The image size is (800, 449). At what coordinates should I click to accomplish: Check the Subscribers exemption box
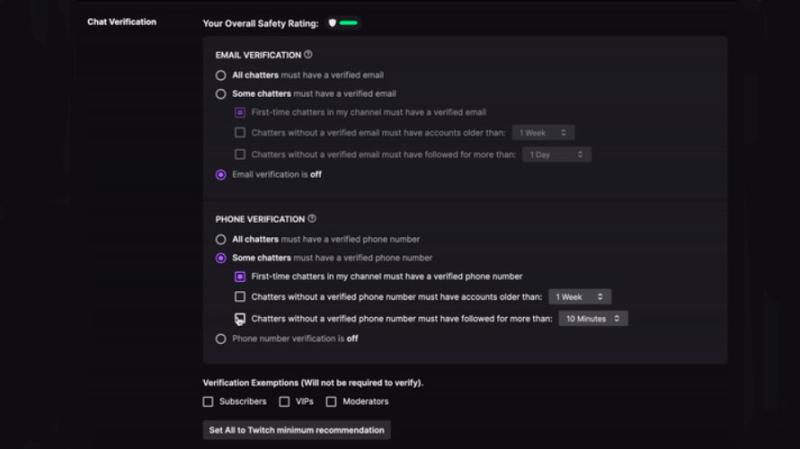pos(208,402)
